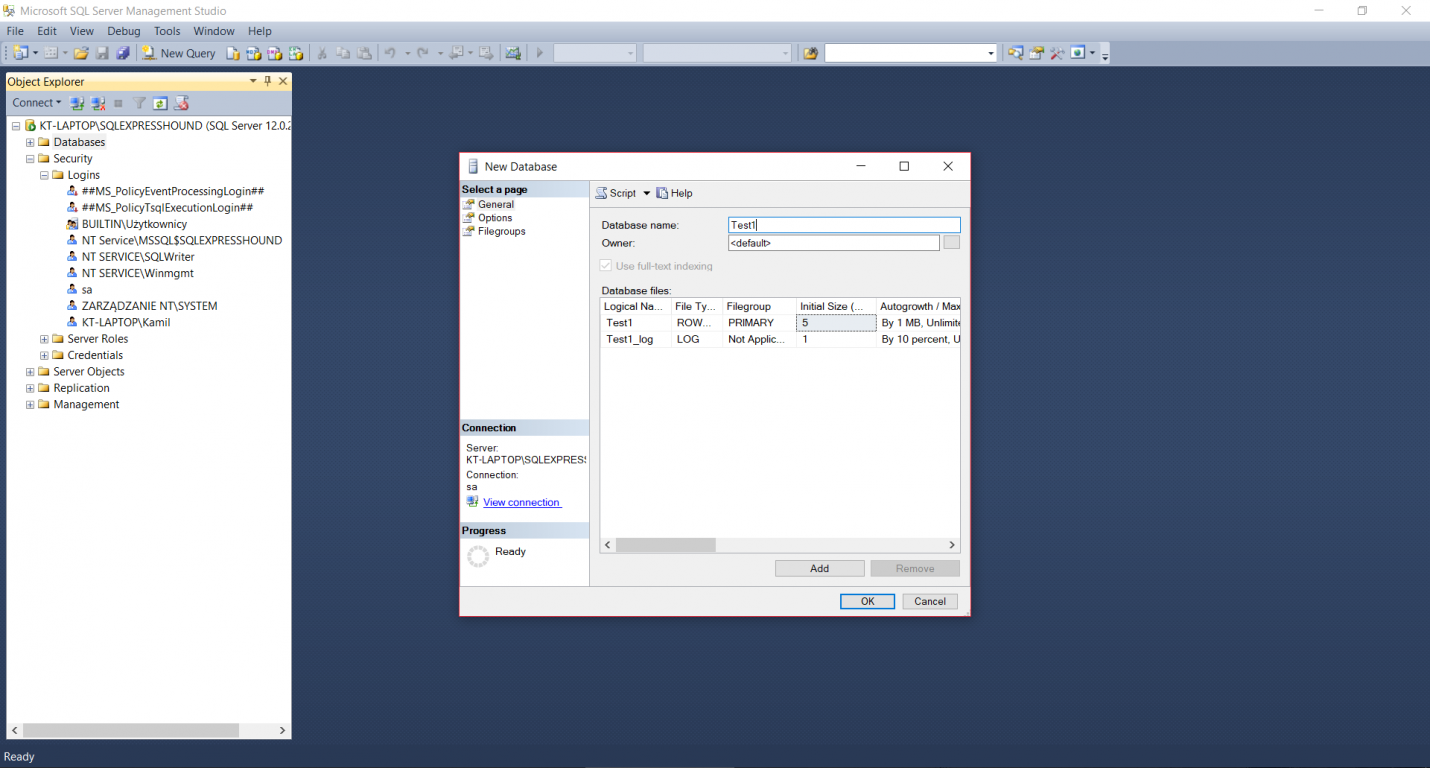Collapse the Security folder
This screenshot has width=1430, height=768.
click(30, 158)
